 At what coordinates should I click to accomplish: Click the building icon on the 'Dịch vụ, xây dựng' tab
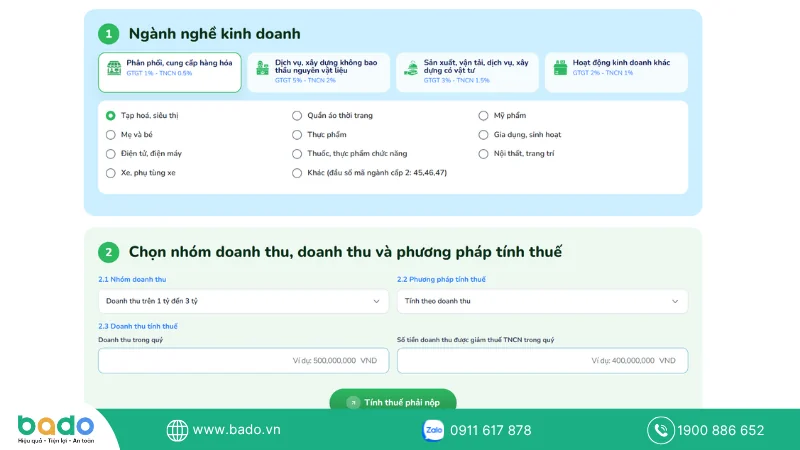(262, 68)
